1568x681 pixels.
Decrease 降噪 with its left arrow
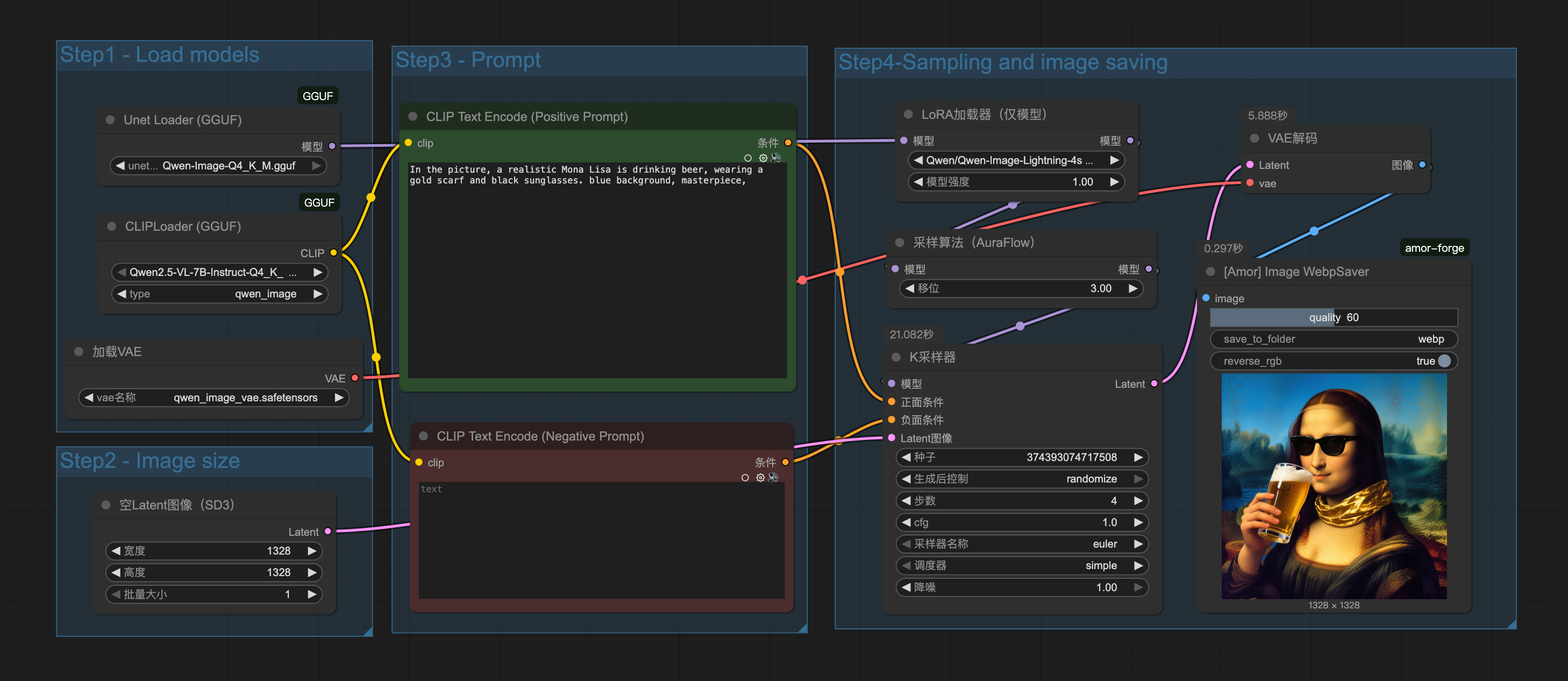click(x=906, y=587)
